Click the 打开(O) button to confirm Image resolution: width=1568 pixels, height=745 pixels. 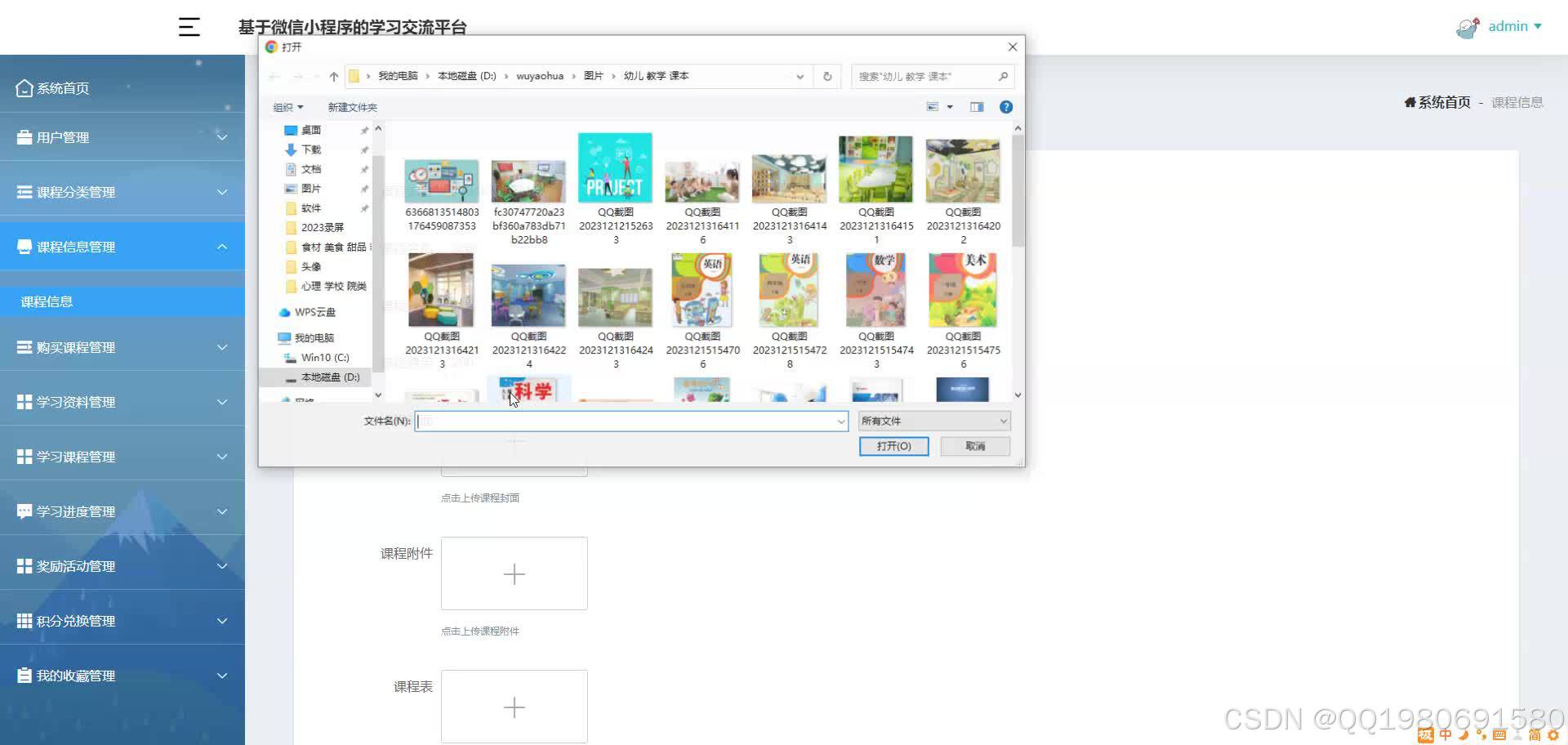pos(893,446)
